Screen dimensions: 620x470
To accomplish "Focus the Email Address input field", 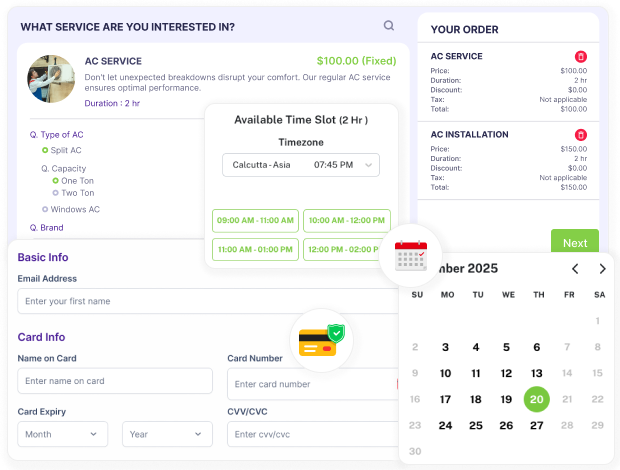I will [x=208, y=301].
